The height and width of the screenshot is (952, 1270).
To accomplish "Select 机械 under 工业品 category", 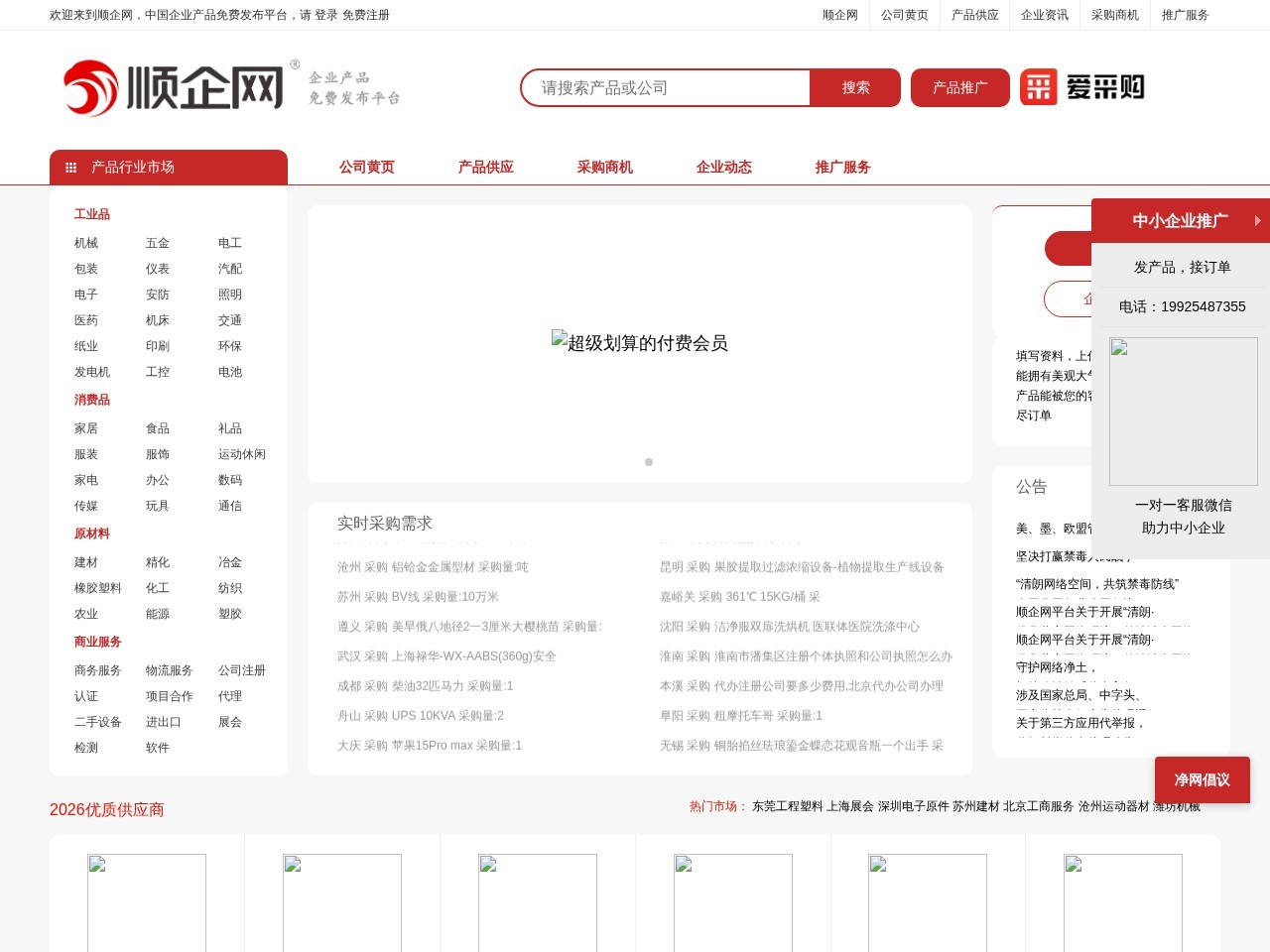I will (85, 243).
